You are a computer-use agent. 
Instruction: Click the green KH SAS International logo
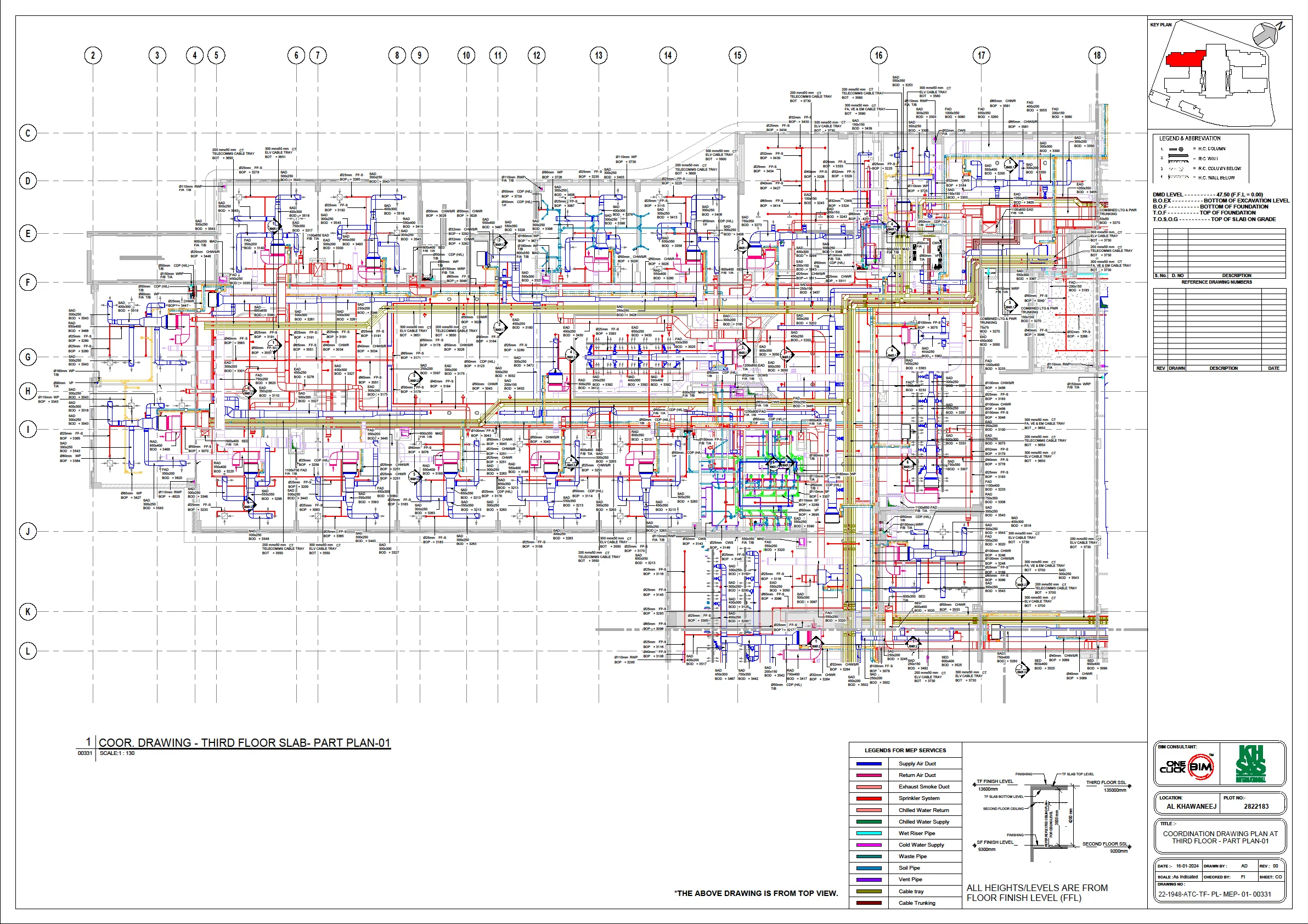(1250, 764)
